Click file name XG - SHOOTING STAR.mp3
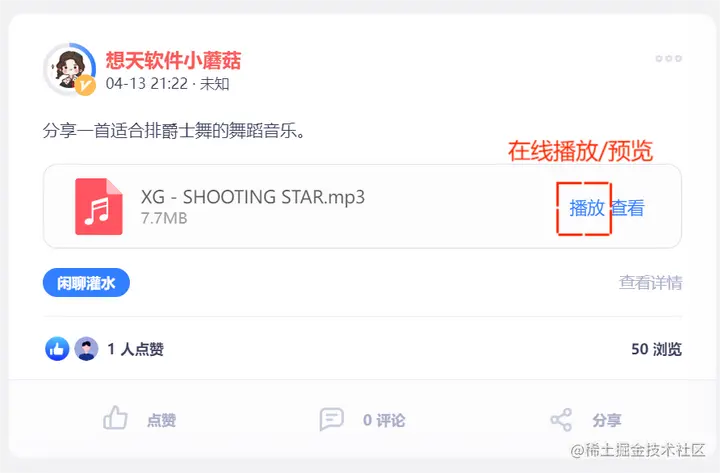The image size is (720, 473). pyautogui.click(x=253, y=197)
